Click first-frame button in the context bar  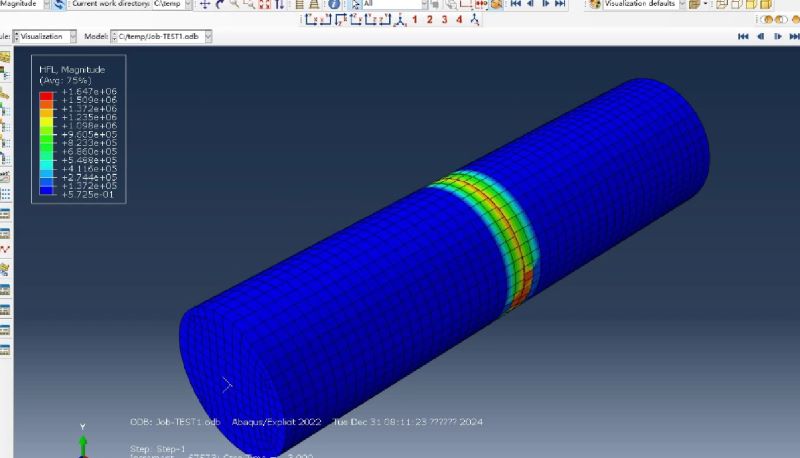[743, 36]
